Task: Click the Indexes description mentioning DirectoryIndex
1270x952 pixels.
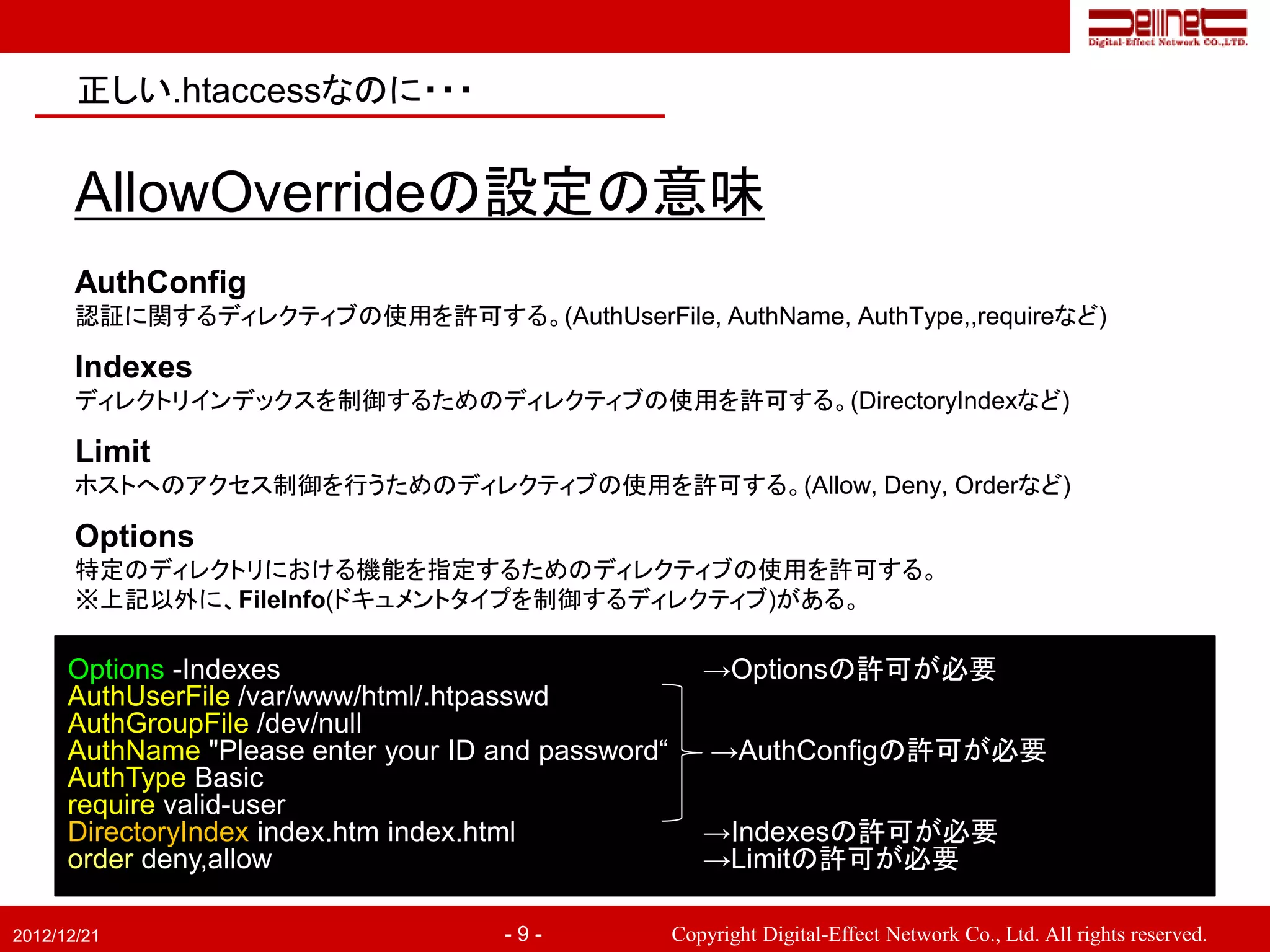Action: [x=572, y=400]
